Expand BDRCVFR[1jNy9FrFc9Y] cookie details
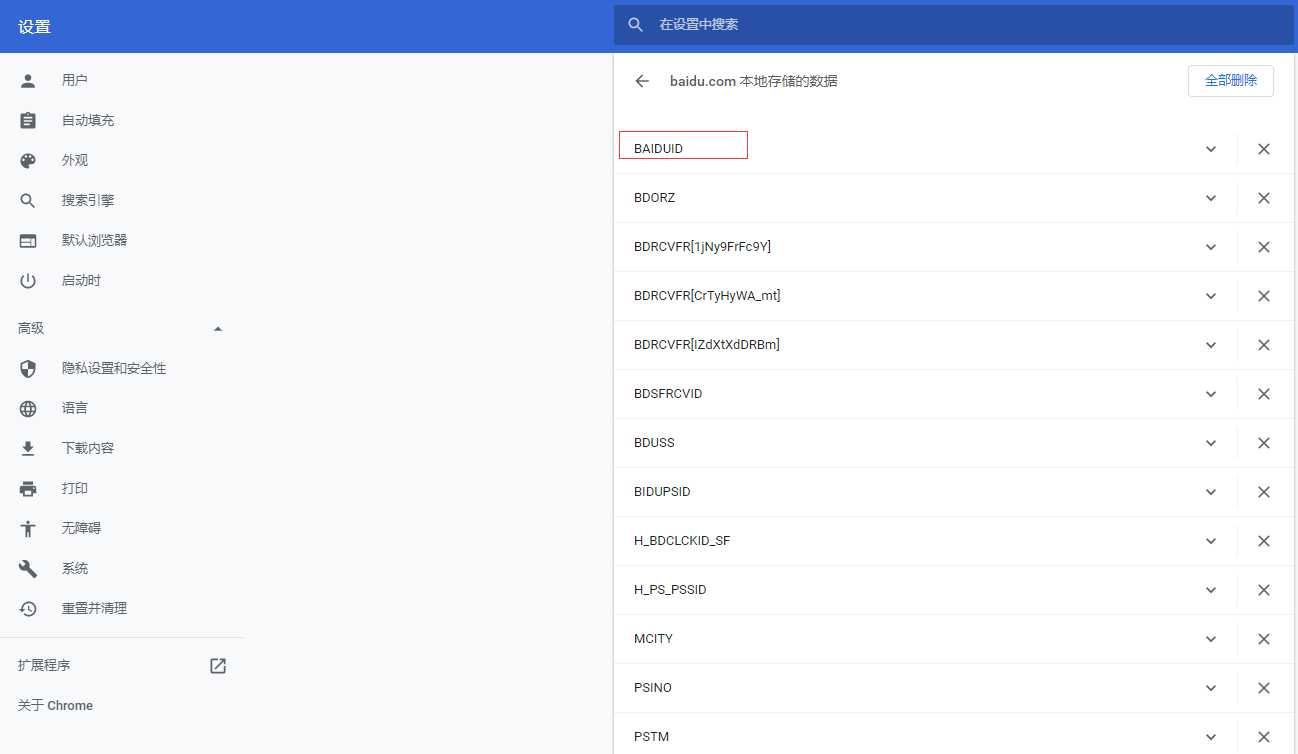This screenshot has width=1298, height=754. coord(1211,247)
